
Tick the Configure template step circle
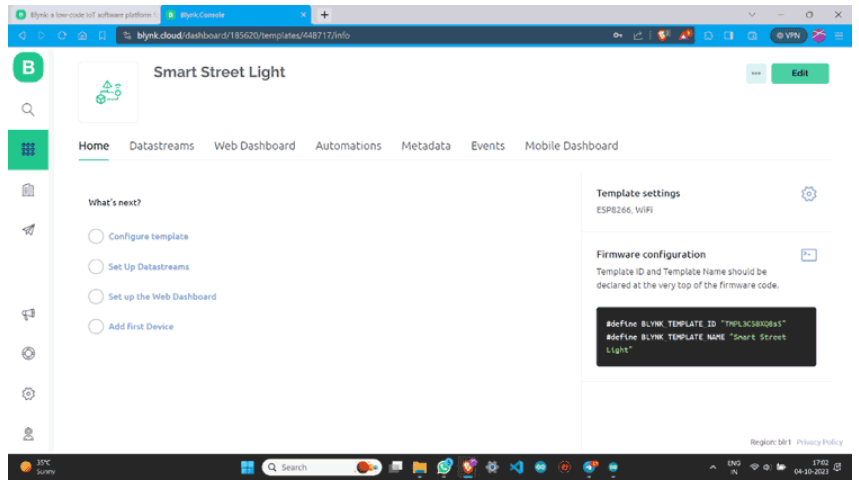pyautogui.click(x=96, y=237)
